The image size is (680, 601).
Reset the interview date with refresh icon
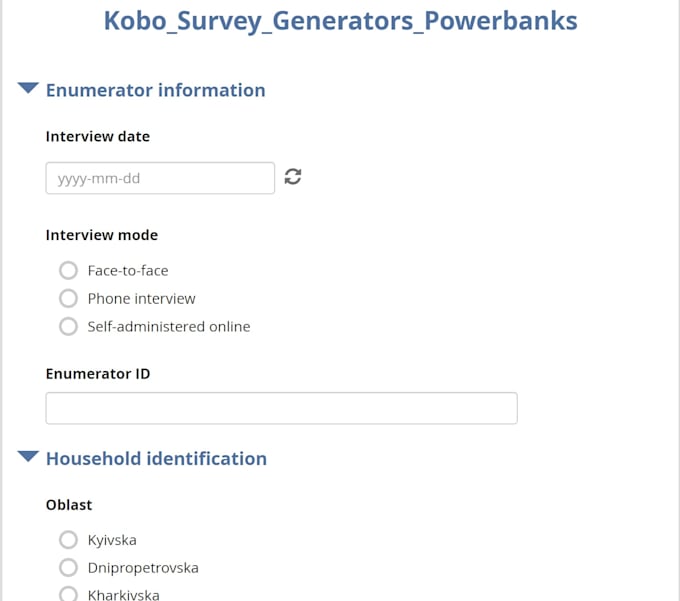pyautogui.click(x=293, y=176)
